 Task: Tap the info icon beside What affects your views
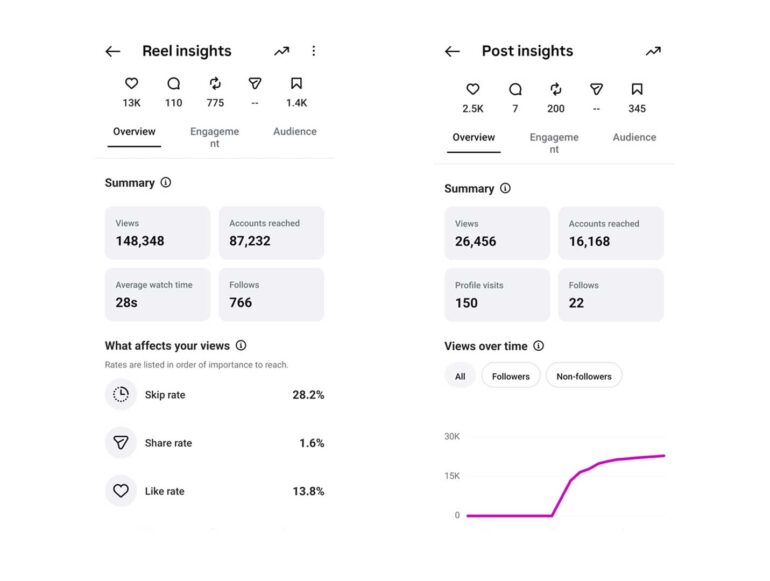coord(241,345)
